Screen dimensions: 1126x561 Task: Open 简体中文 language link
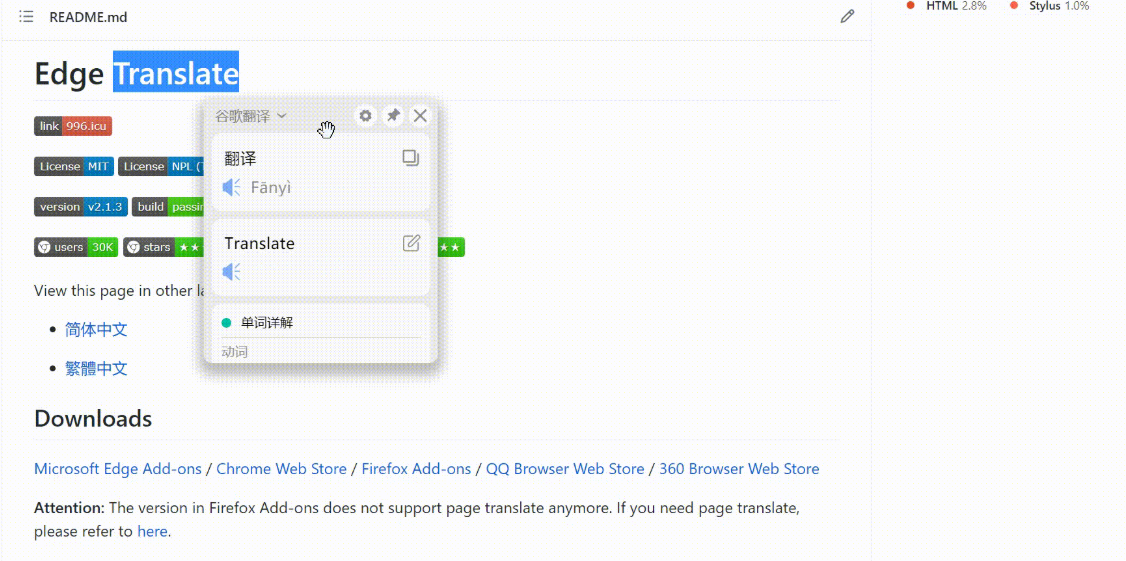click(x=96, y=330)
